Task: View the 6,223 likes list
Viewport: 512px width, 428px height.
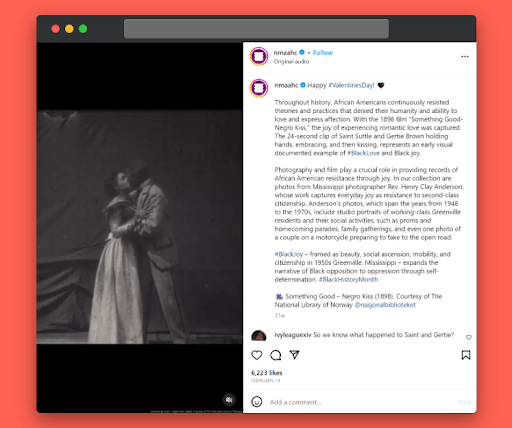Action: click(x=267, y=373)
